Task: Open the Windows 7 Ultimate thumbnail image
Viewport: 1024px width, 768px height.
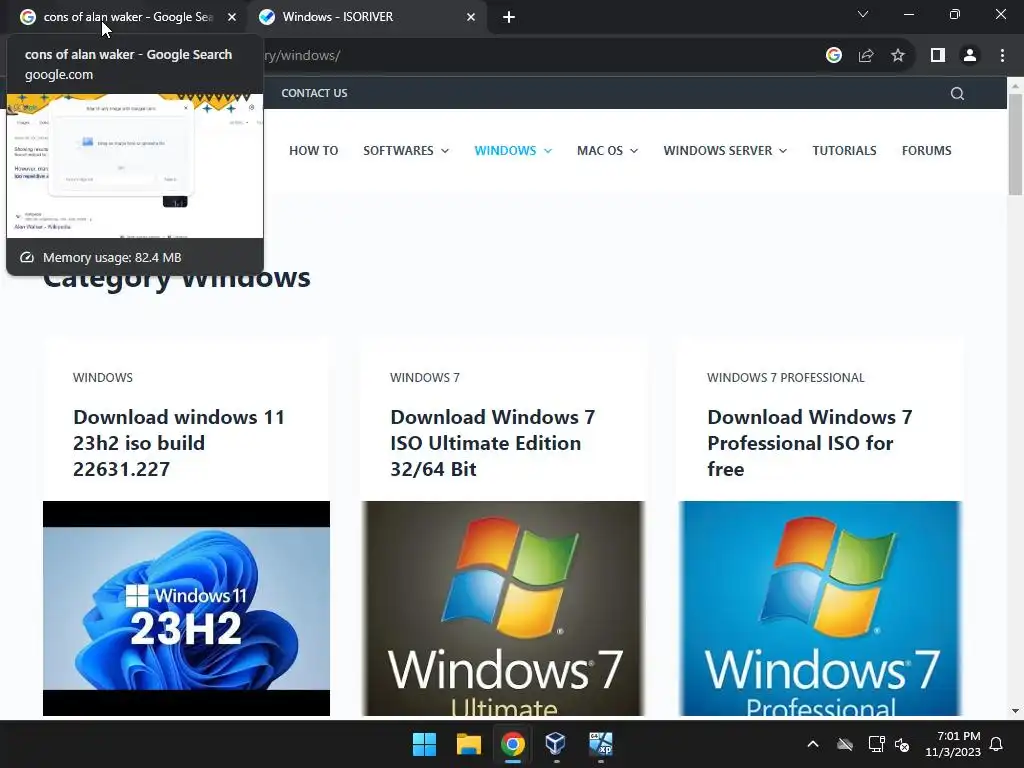Action: [503, 609]
